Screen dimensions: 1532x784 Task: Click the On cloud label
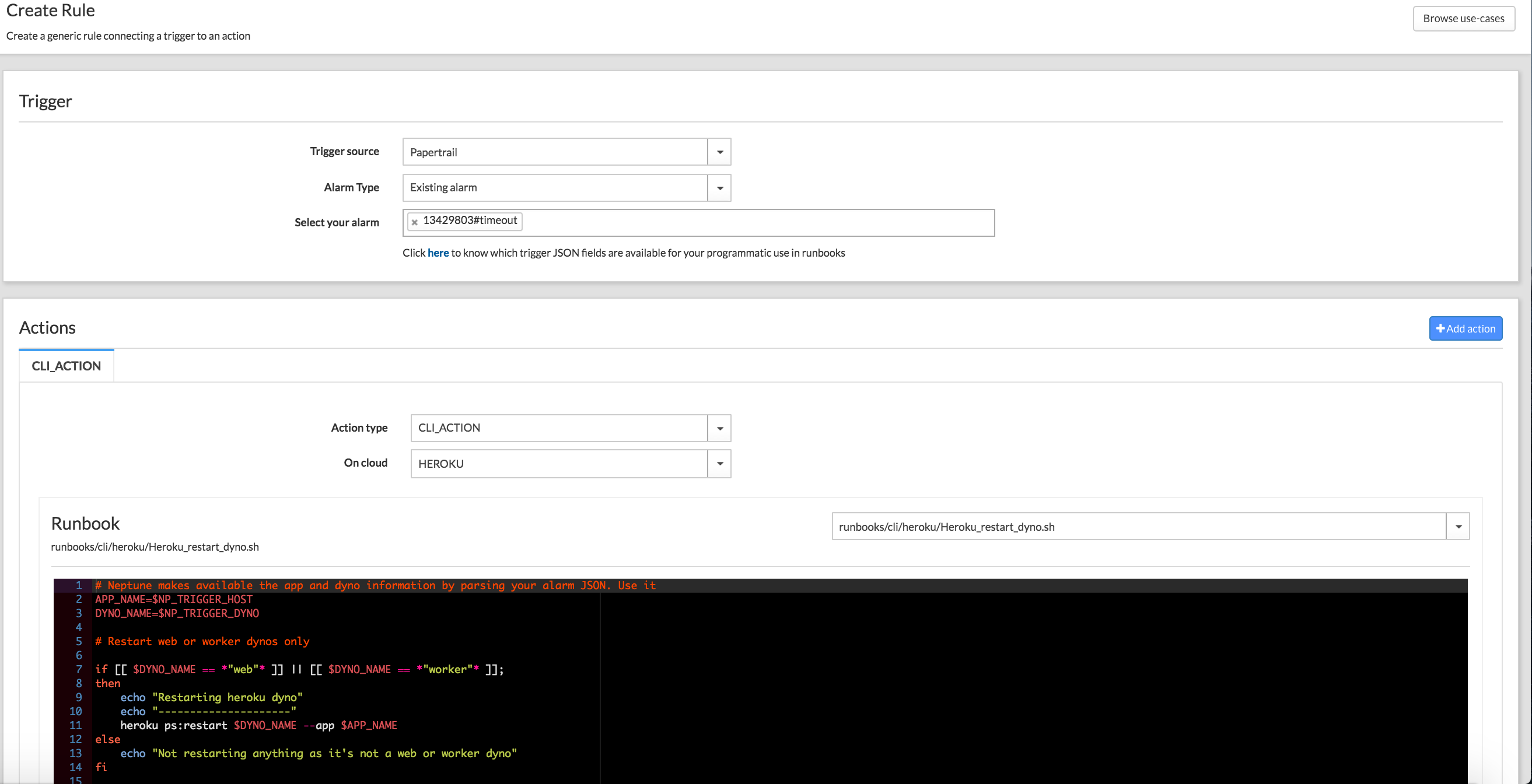point(366,463)
